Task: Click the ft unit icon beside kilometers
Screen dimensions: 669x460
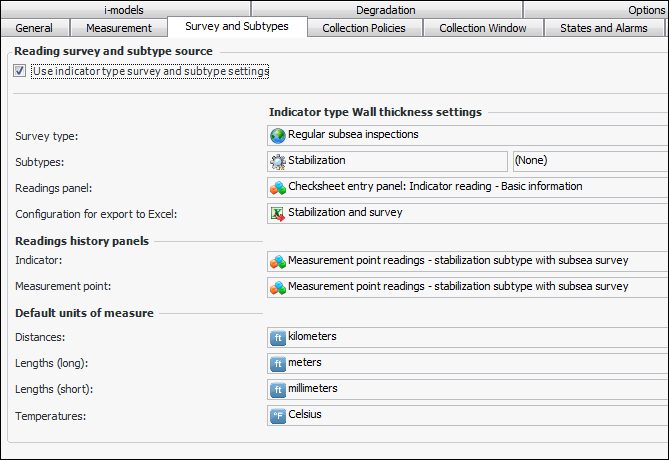Action: [278, 337]
